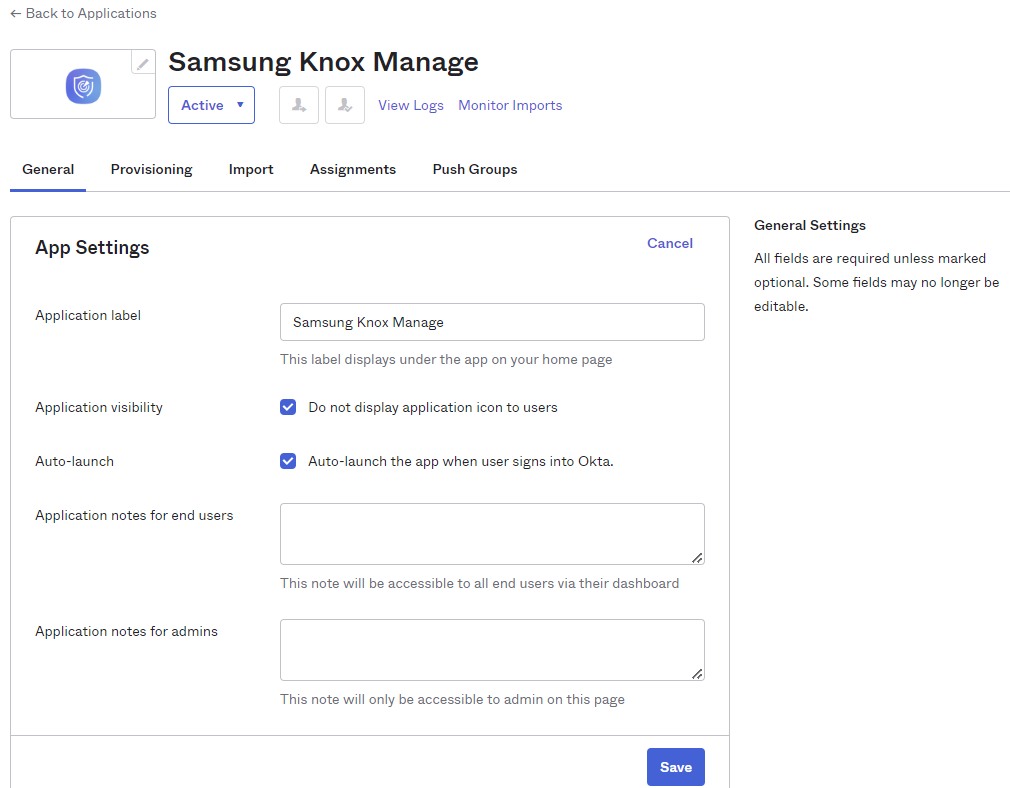
Task: Open the Active status dropdown
Action: 211,105
